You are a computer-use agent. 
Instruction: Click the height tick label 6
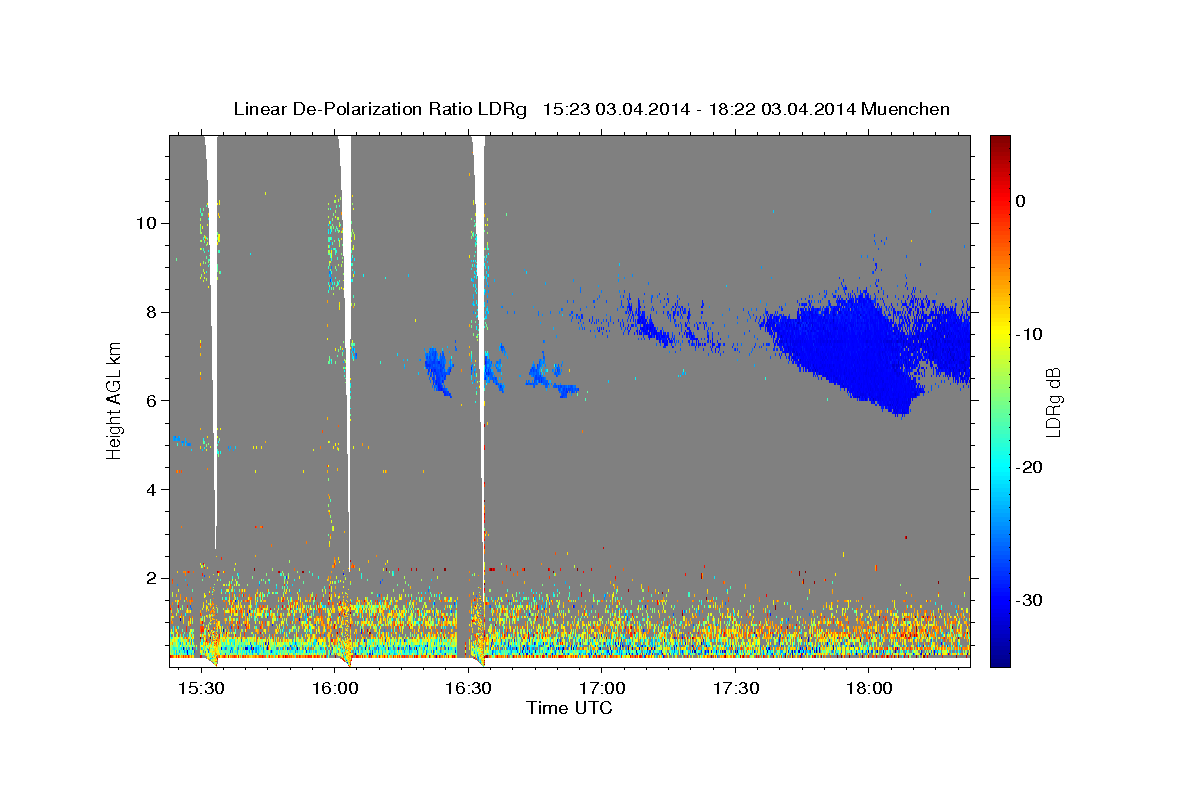click(x=151, y=400)
